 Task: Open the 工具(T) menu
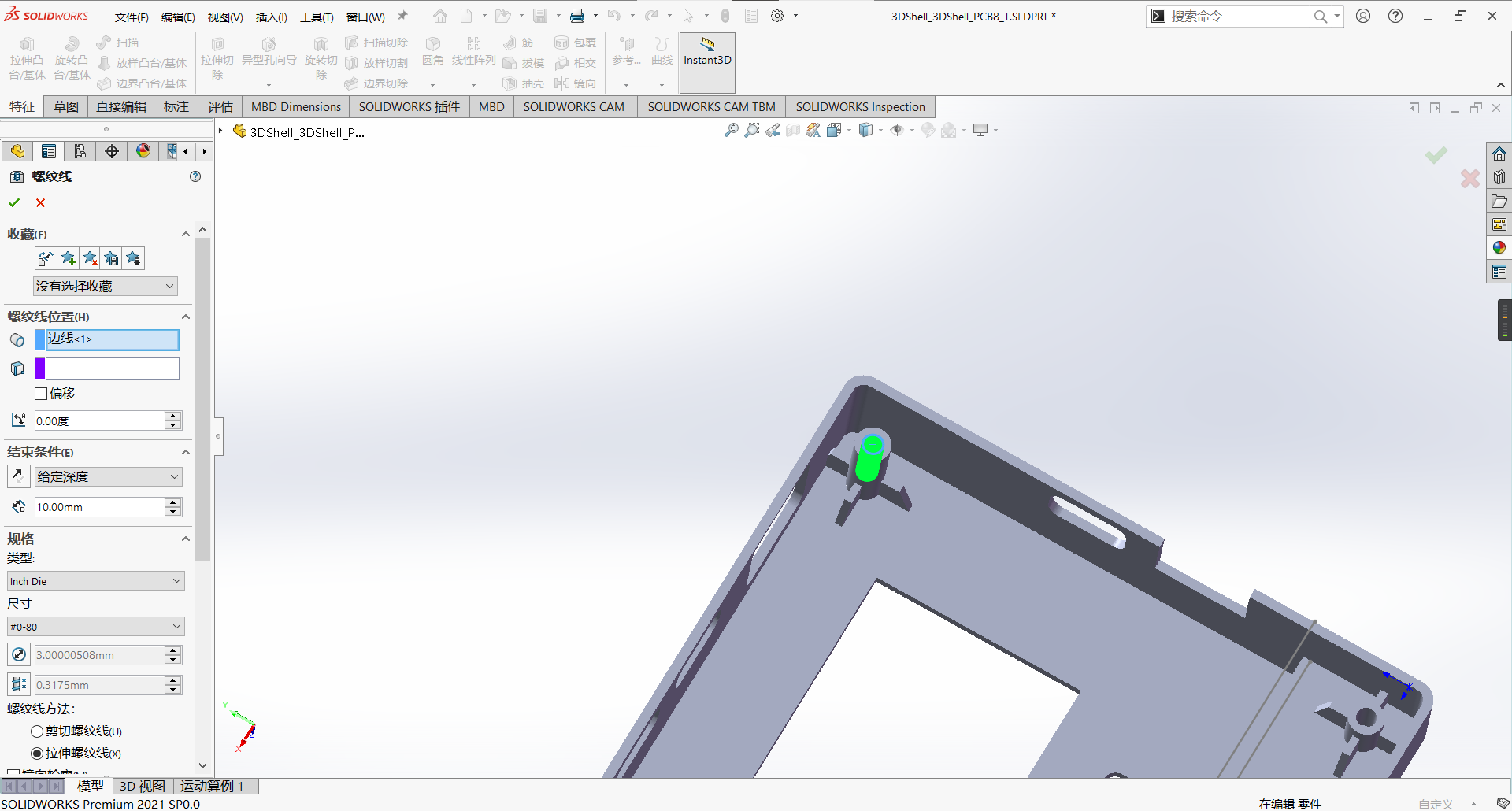click(x=317, y=17)
